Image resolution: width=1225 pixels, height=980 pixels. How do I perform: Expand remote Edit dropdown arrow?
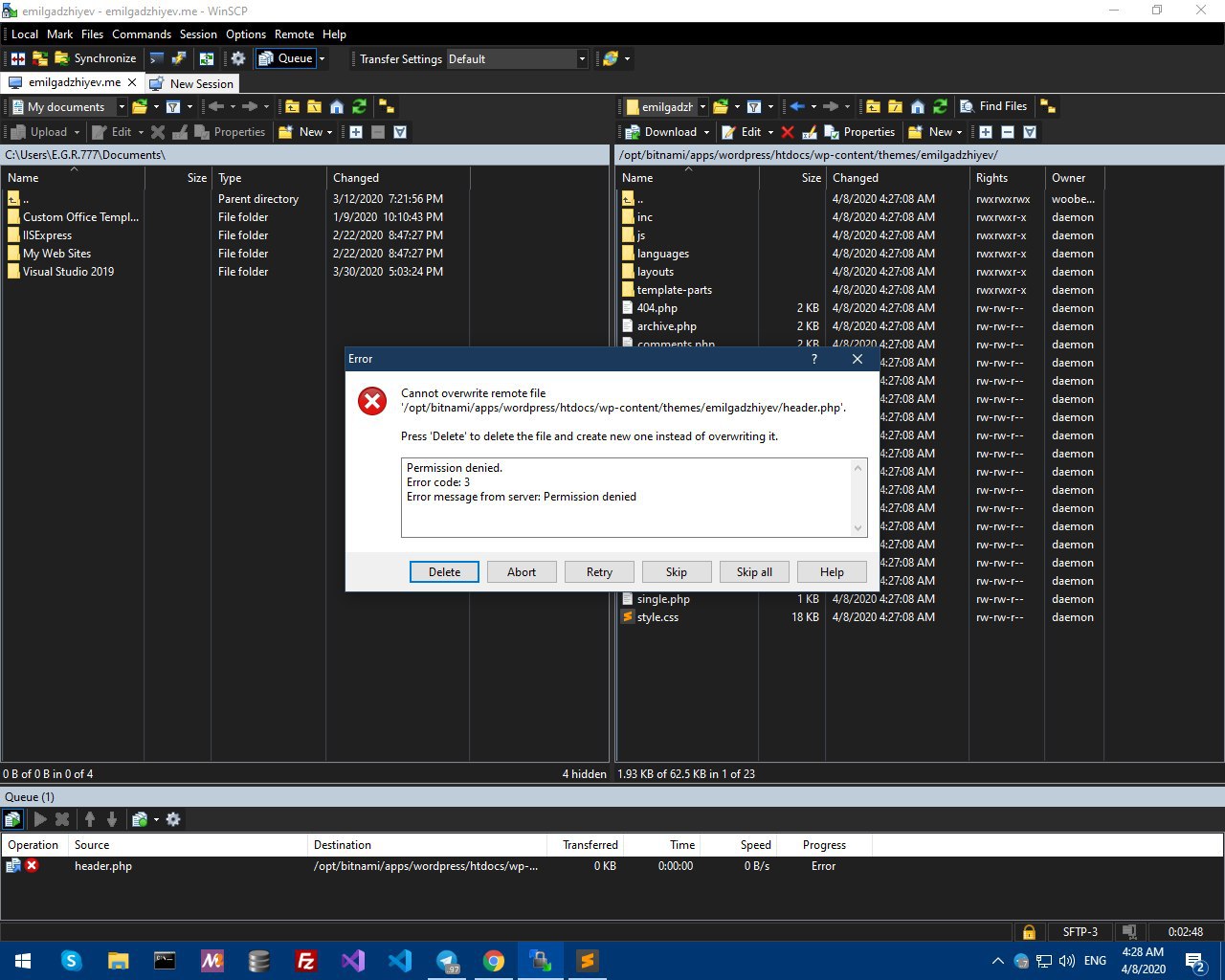tap(770, 132)
